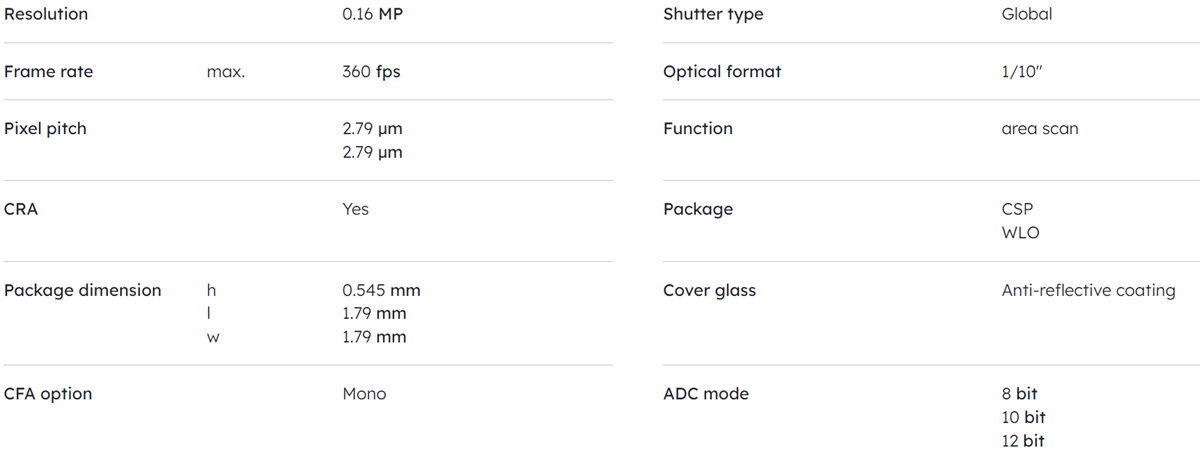This screenshot has height=452, width=1200.
Task: Select the area scan function value
Action: click(1040, 129)
